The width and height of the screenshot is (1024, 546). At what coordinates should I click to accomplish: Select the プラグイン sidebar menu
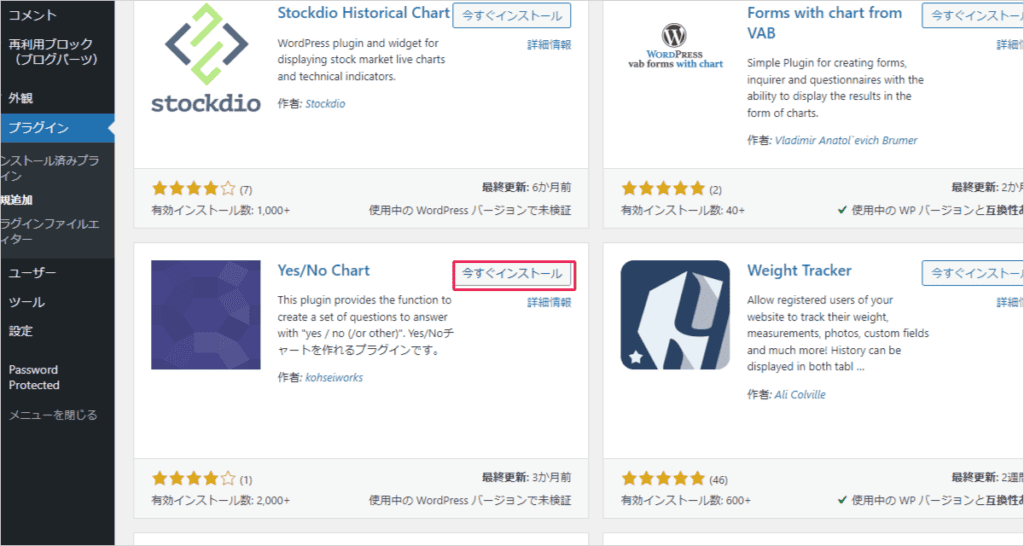(x=57, y=128)
